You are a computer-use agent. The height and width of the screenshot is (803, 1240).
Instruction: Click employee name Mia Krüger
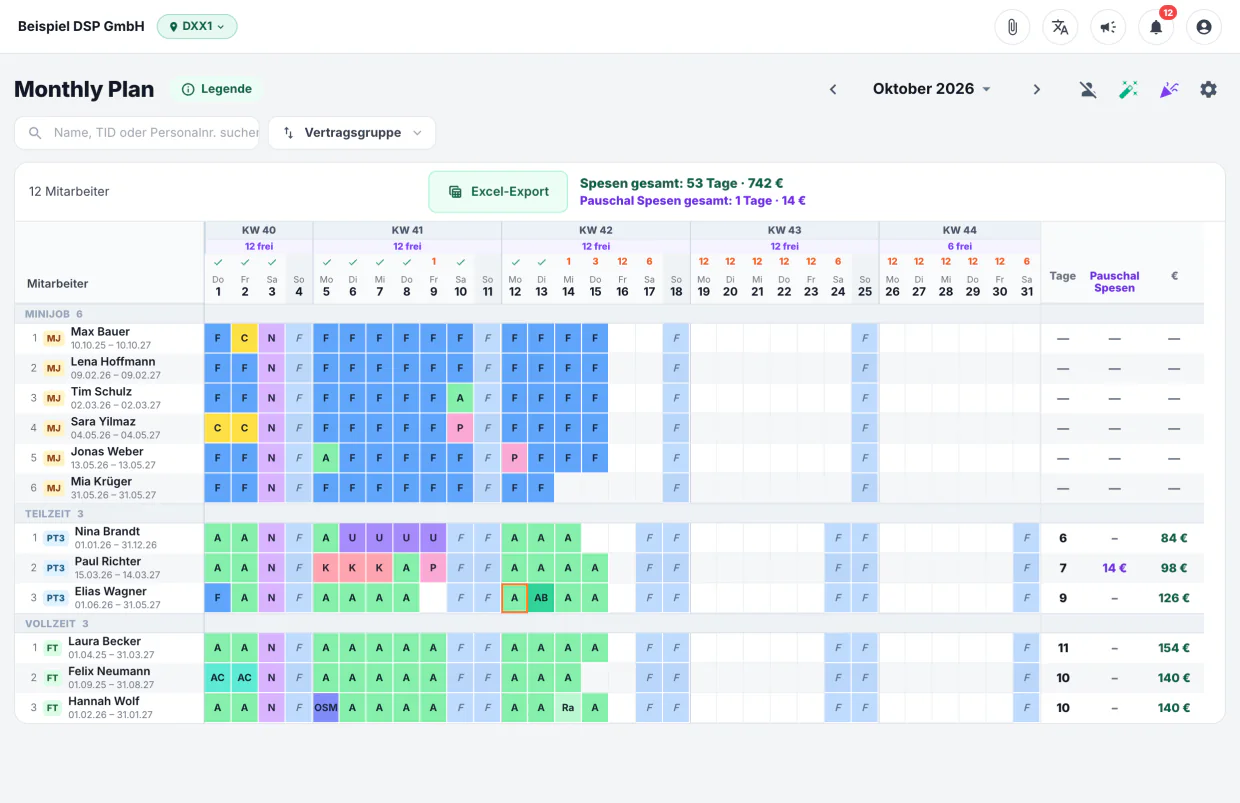(x=101, y=482)
